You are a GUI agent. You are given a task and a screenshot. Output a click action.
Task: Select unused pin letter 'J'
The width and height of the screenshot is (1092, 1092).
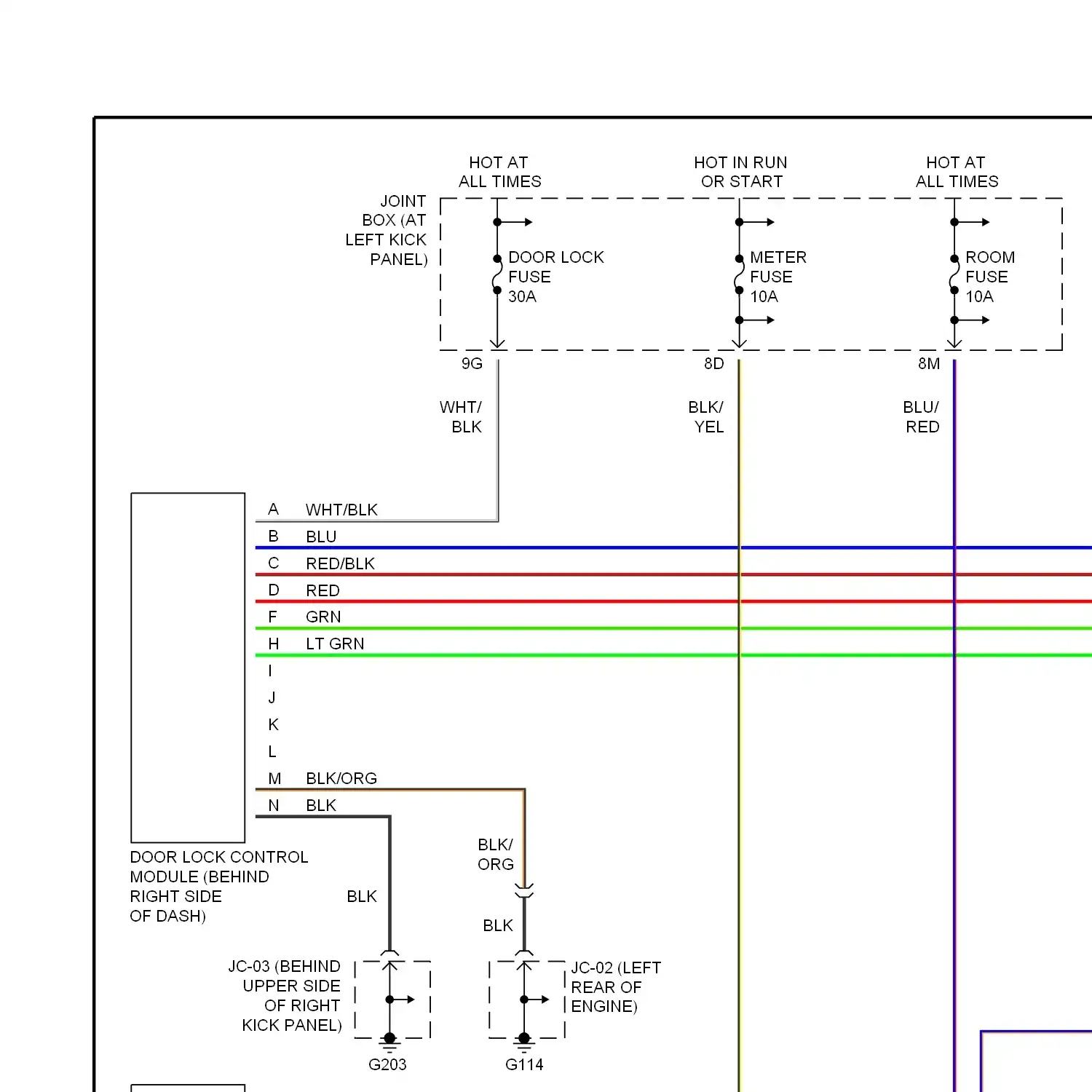point(272,697)
